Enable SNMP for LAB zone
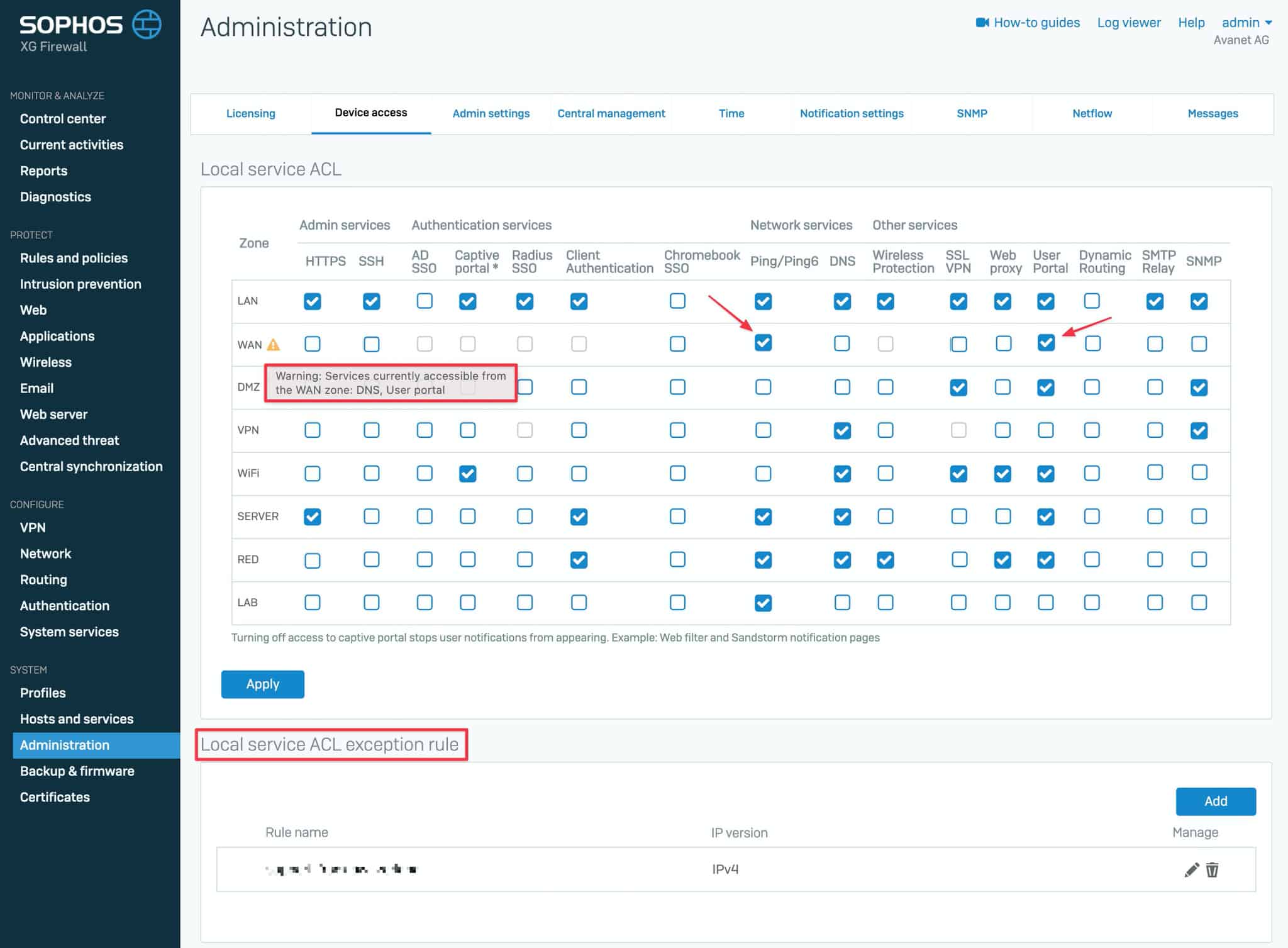The width and height of the screenshot is (1288, 948). [x=1199, y=603]
